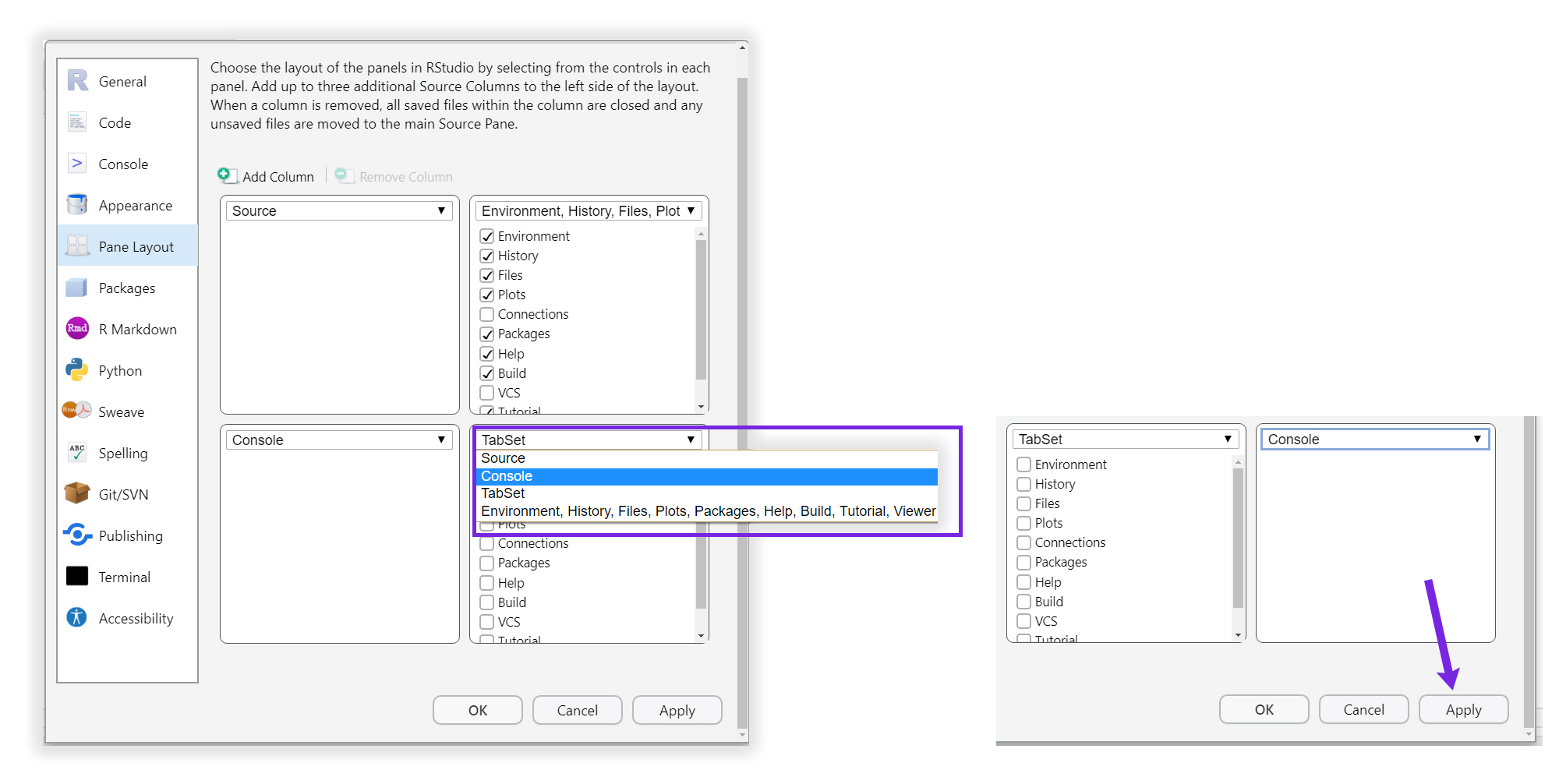The width and height of the screenshot is (1559, 784).
Task: Click the Sweave icon in sidebar
Action: pos(77,410)
